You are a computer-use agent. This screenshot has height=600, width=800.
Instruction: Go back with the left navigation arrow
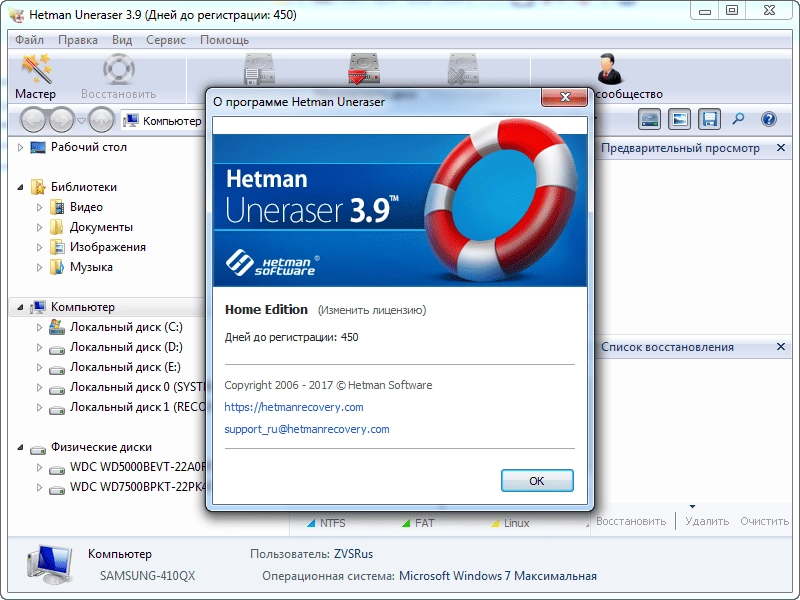pos(34,120)
